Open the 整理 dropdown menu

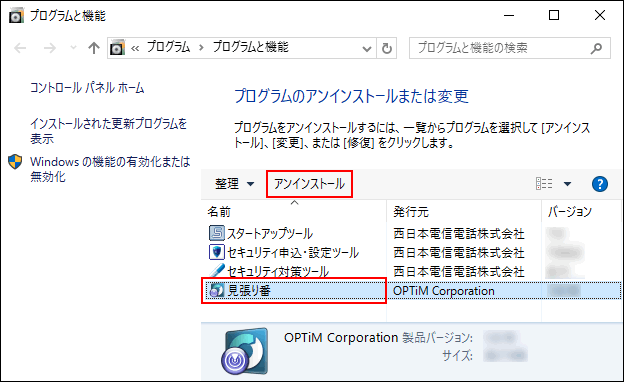point(234,184)
